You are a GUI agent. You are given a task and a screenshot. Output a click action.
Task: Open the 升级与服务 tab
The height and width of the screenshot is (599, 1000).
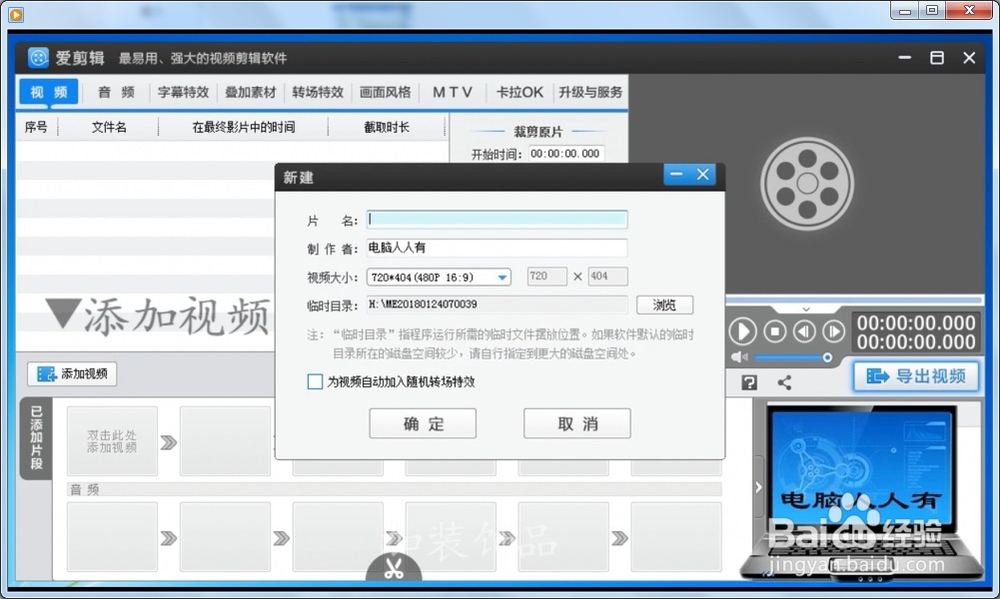pyautogui.click(x=591, y=92)
